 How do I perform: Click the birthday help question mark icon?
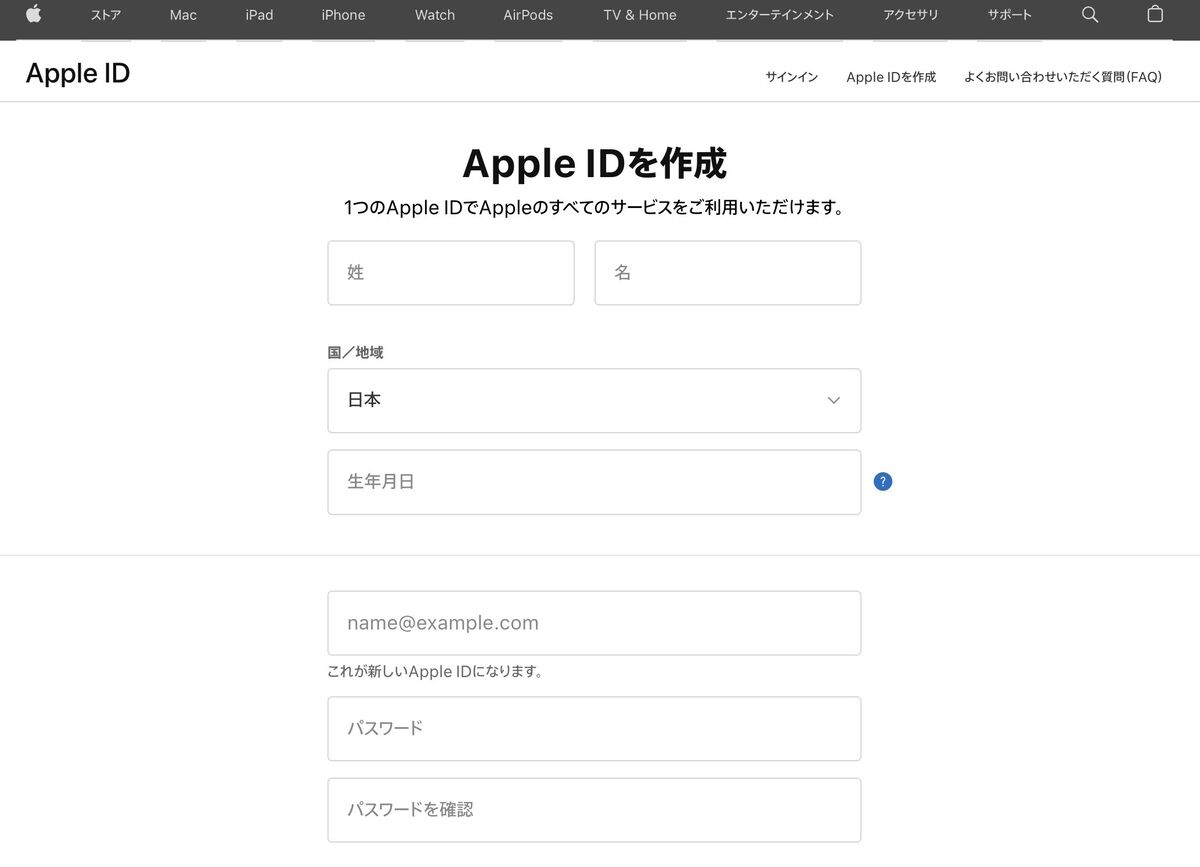[x=882, y=481]
